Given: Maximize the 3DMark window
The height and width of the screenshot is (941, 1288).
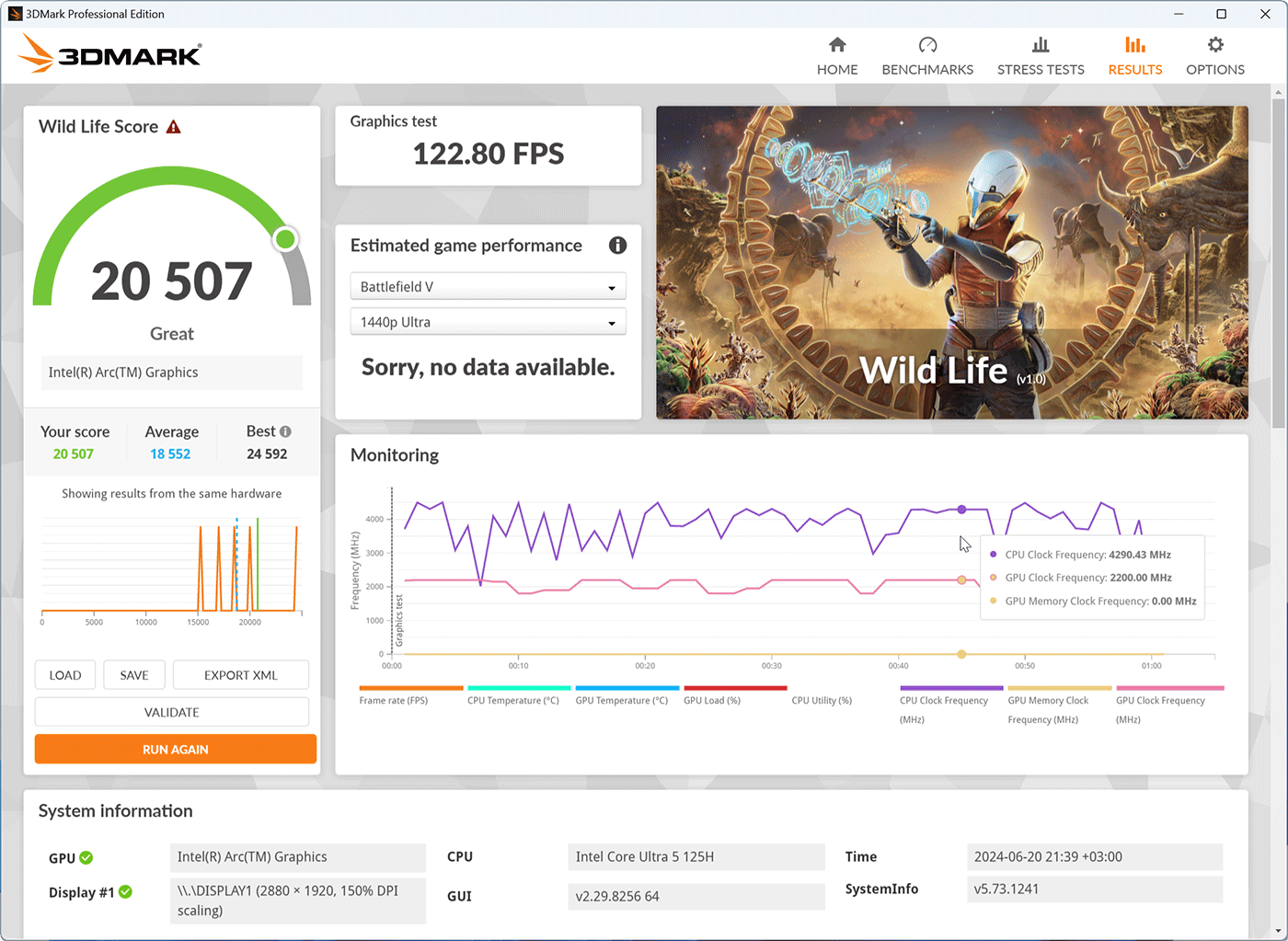Looking at the screenshot, I should pyautogui.click(x=1222, y=14).
